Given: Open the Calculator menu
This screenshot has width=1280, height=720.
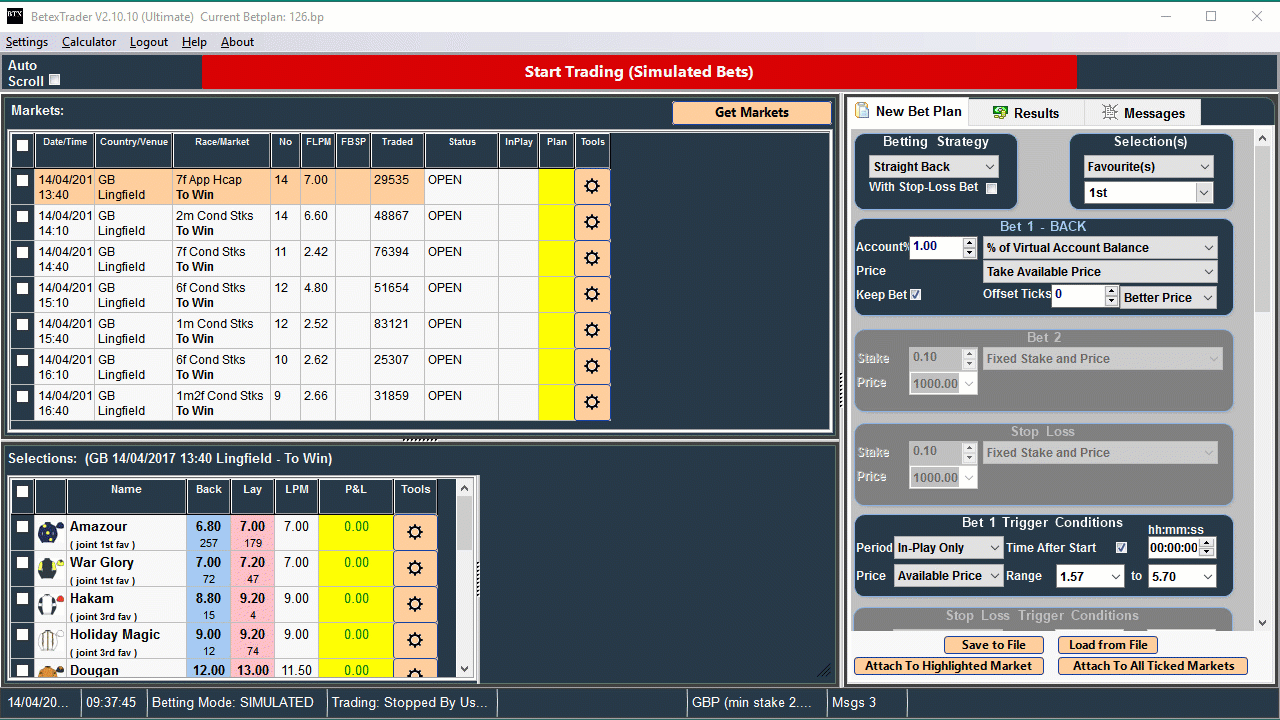Looking at the screenshot, I should coord(89,42).
